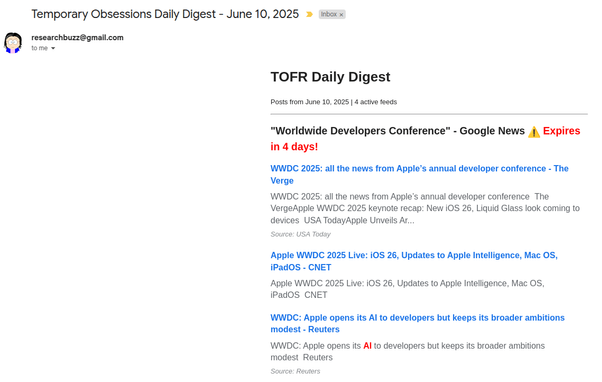
Task: Click the 'TOFR Daily Digest' heading
Action: point(330,77)
